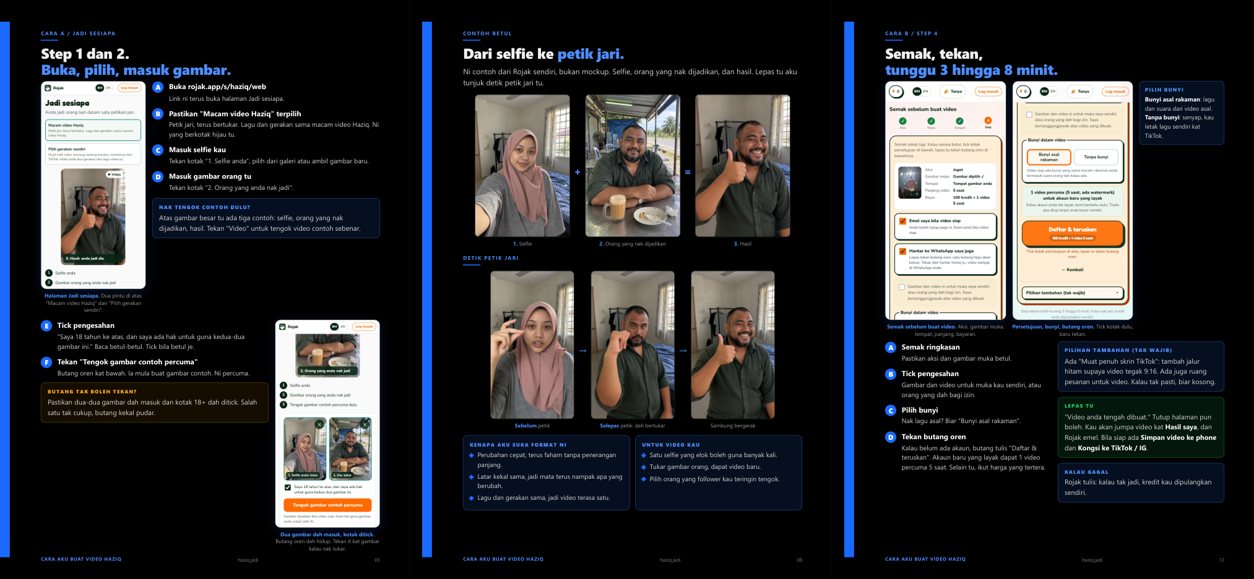Remove the 'Dia' photo using its X icon
Screen dimensions: 1254x579
coord(365,424)
